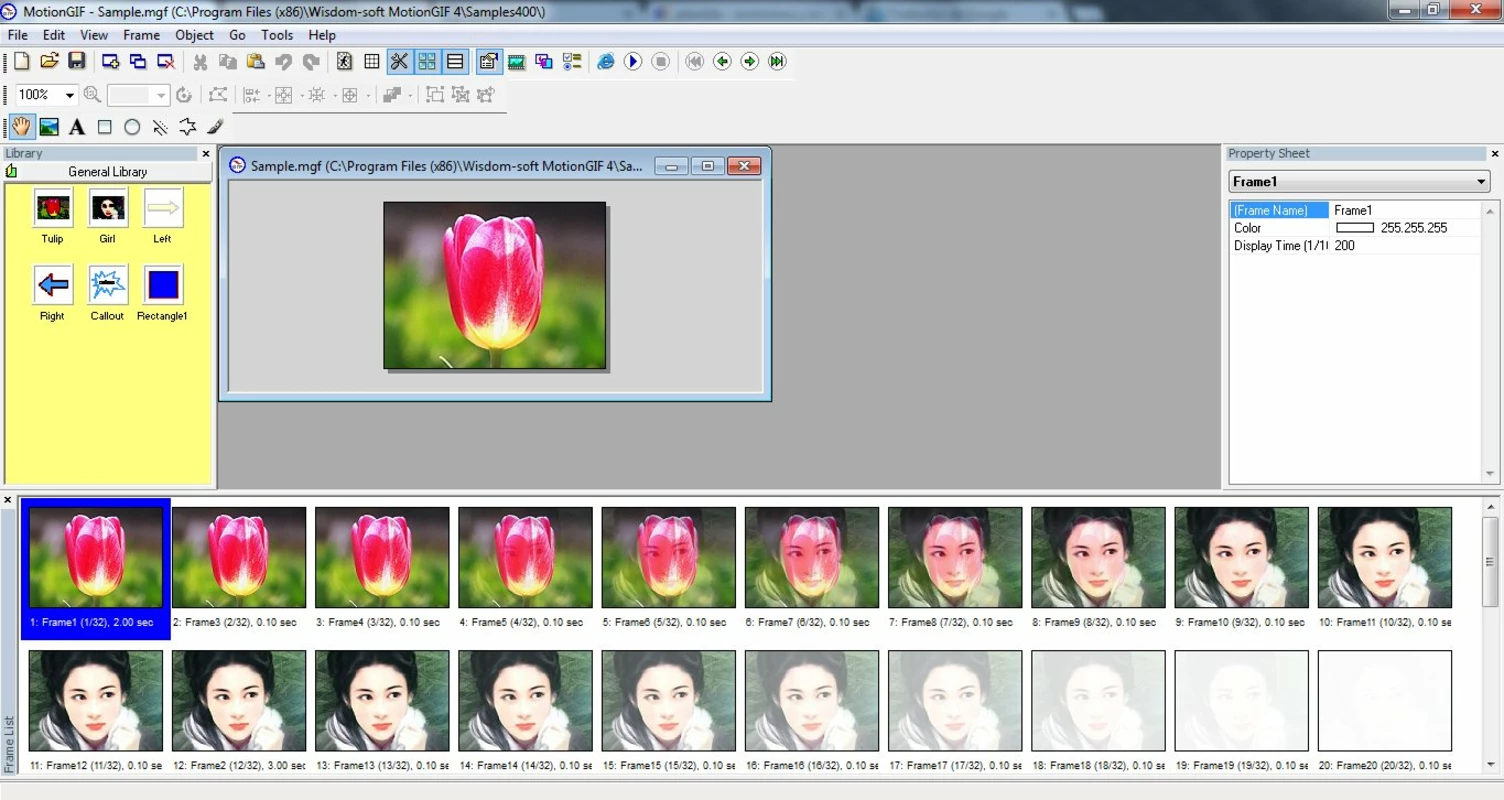
Task: Select the Polygon star shape tool
Action: [x=187, y=127]
